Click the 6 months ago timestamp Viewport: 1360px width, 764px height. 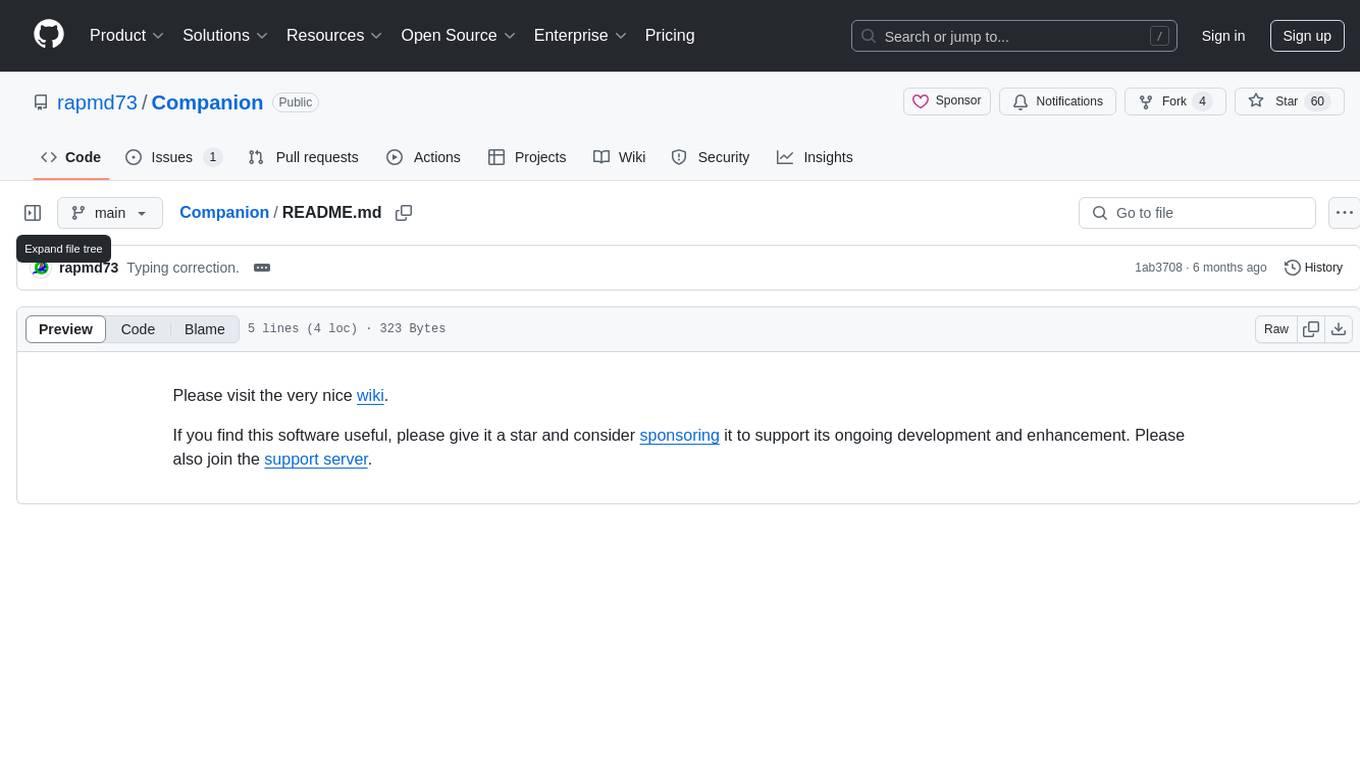click(1230, 268)
